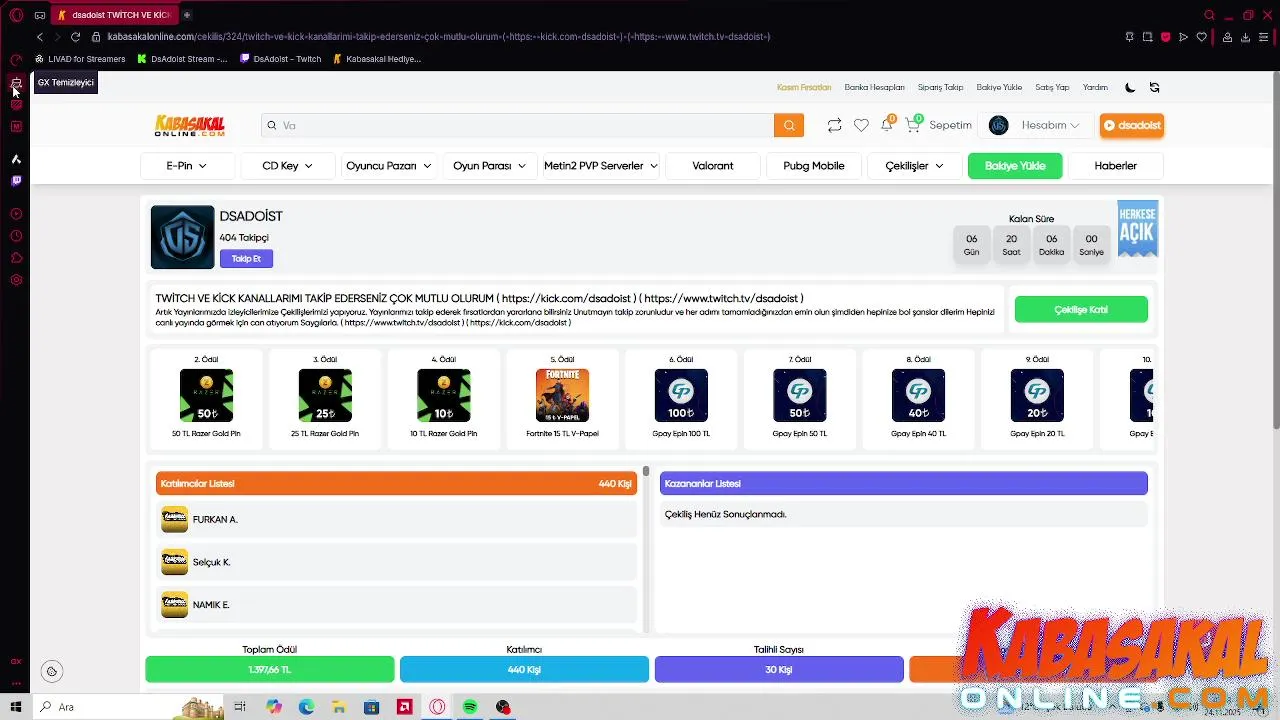
Task: Open the Satış Yap top link
Action: 1052,87
